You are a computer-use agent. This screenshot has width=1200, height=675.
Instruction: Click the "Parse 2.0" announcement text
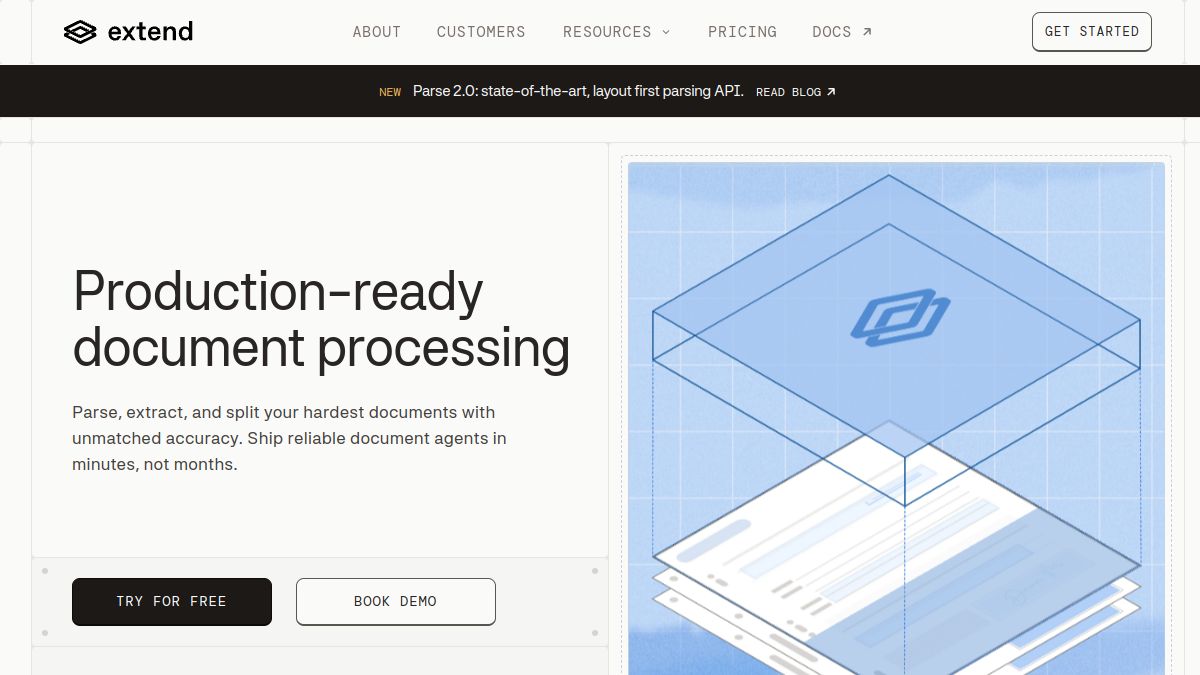[x=578, y=91]
